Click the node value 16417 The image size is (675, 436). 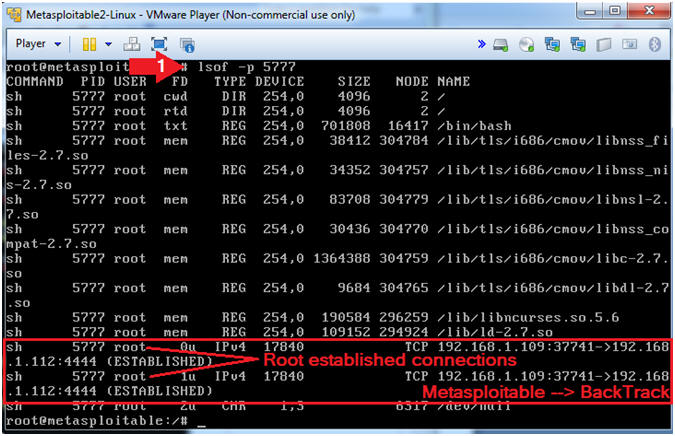(x=408, y=126)
